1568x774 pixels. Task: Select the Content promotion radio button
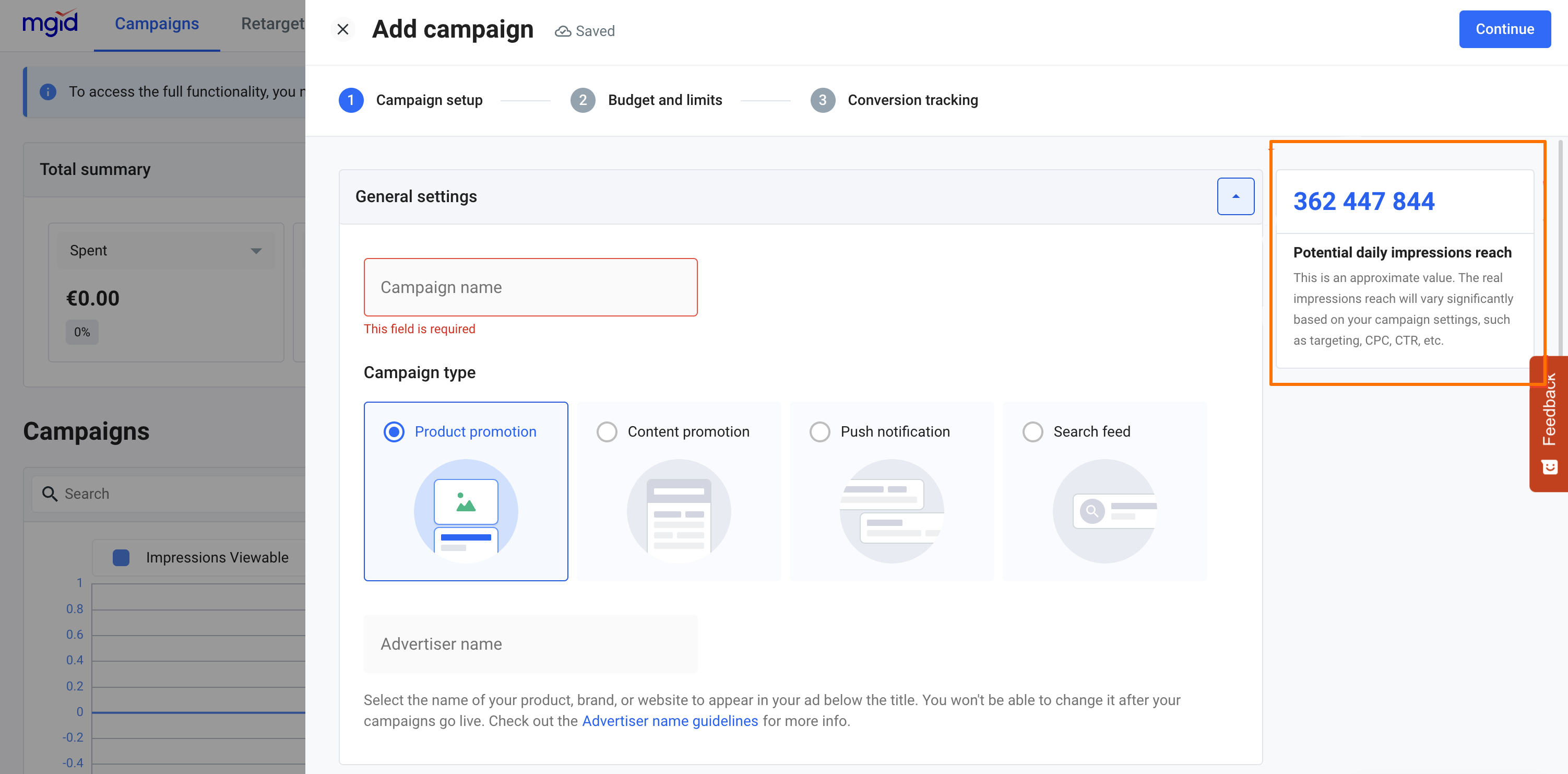point(606,432)
